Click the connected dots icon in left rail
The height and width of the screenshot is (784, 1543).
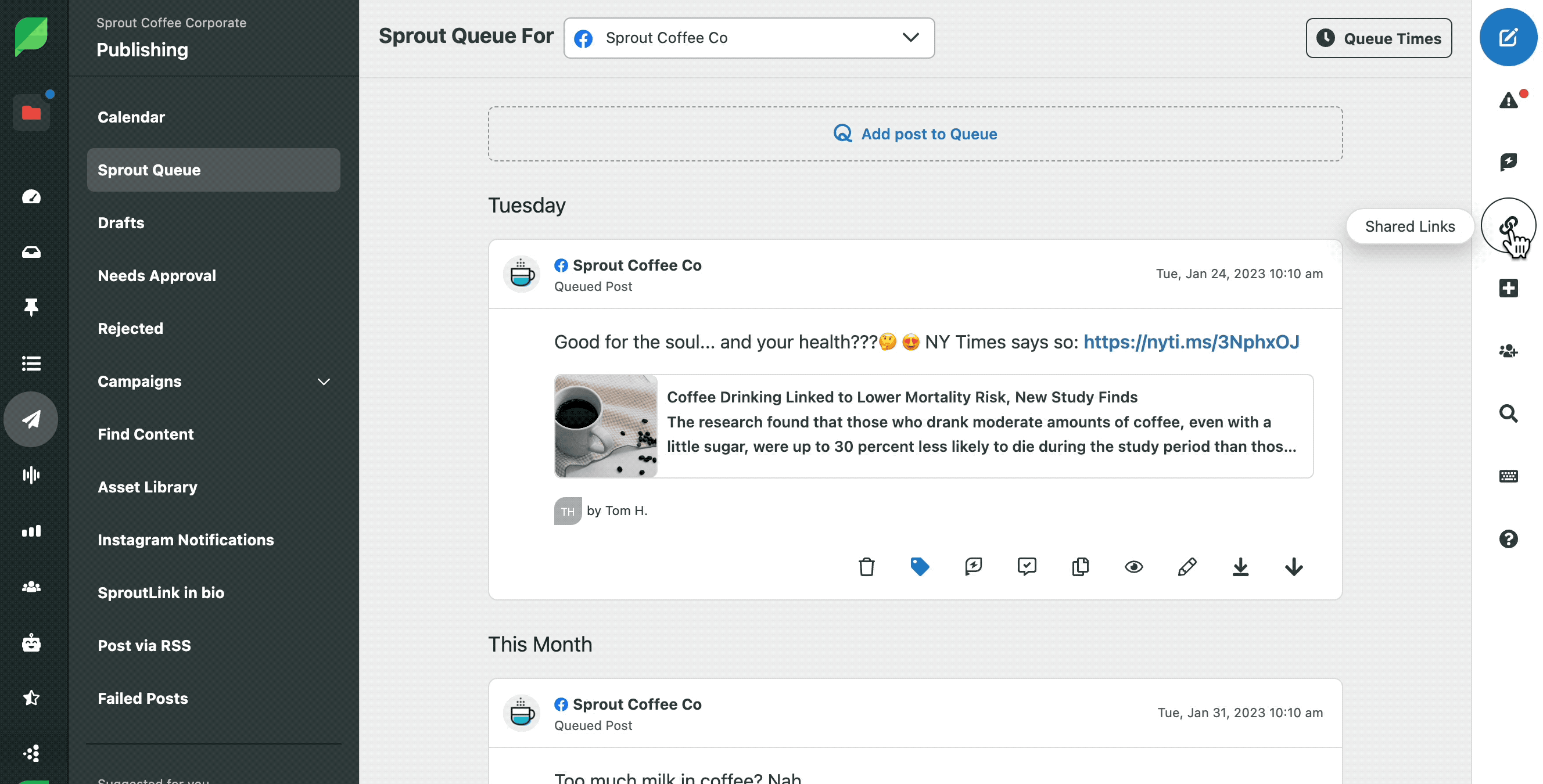click(x=31, y=753)
